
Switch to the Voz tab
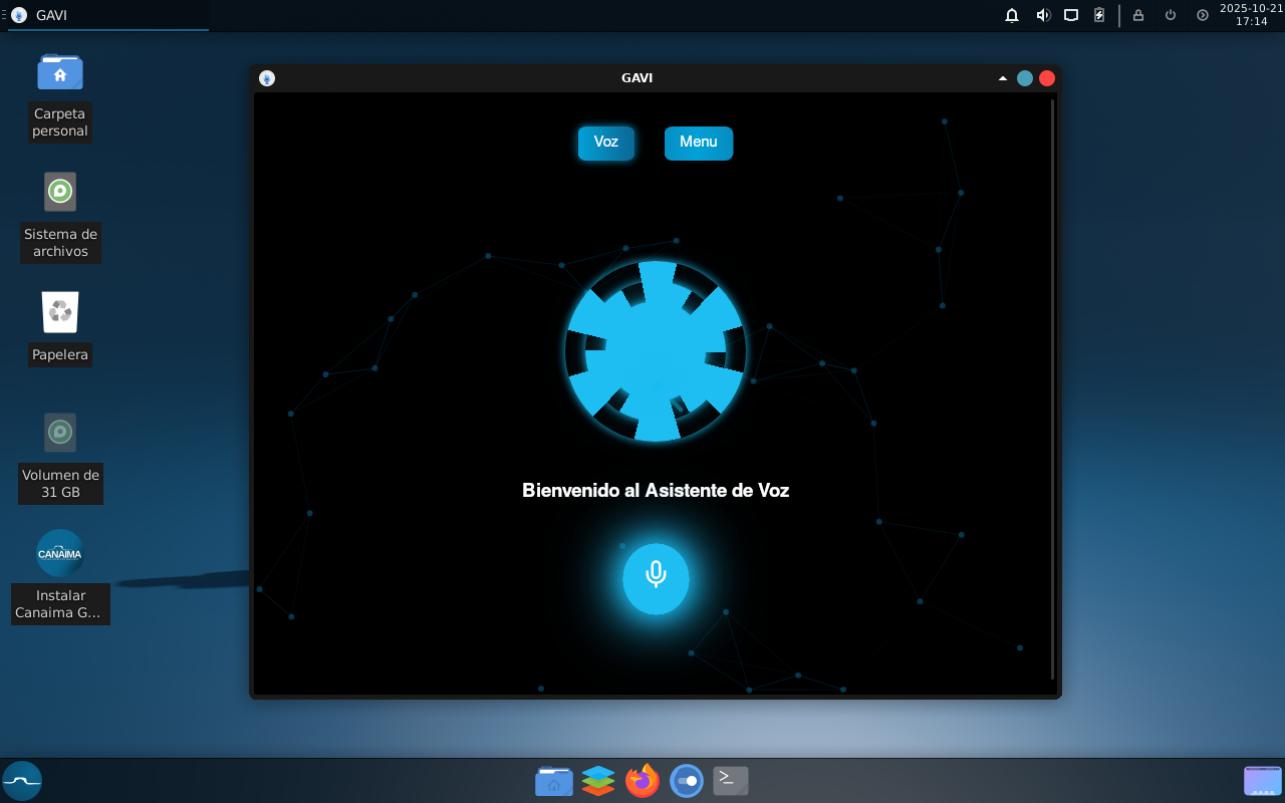606,143
